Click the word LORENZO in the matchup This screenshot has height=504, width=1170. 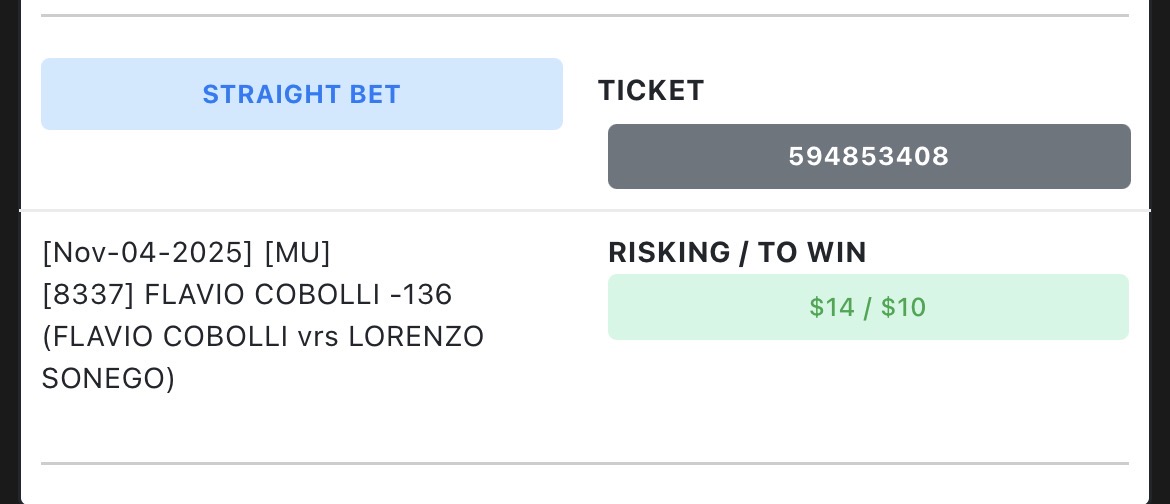click(416, 337)
